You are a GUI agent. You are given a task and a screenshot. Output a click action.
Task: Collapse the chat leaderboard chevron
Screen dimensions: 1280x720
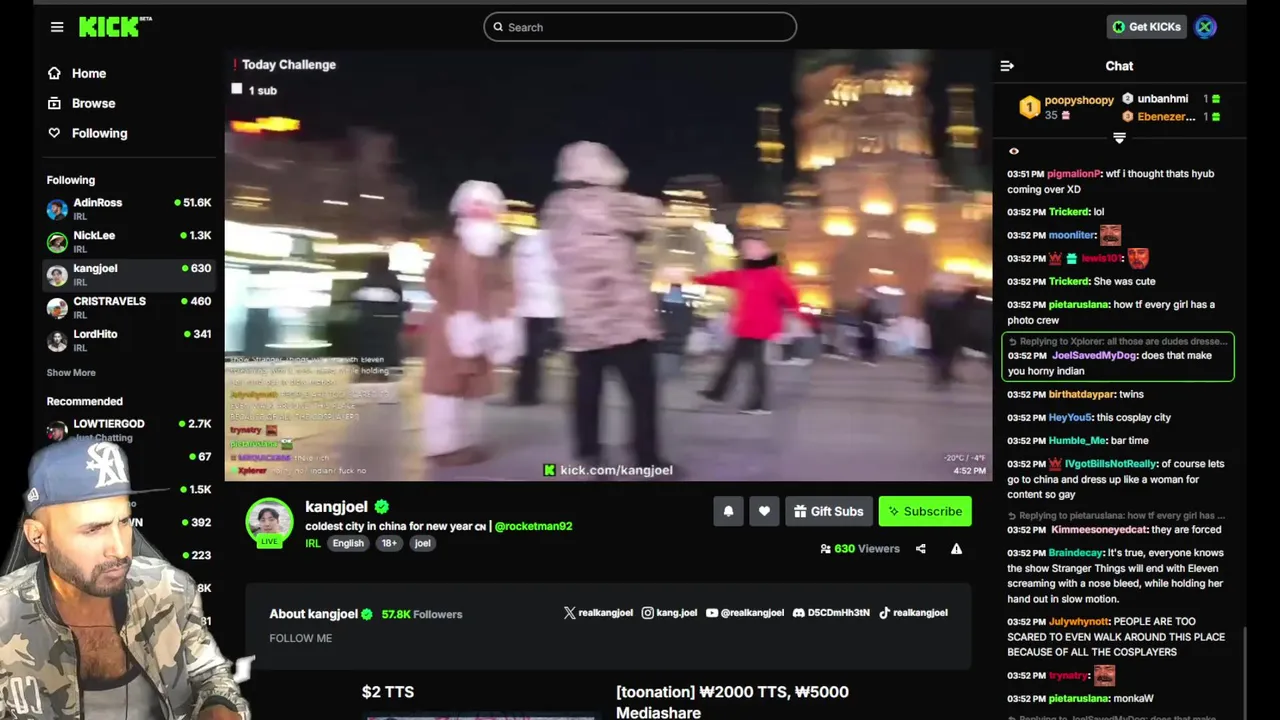(x=1119, y=138)
